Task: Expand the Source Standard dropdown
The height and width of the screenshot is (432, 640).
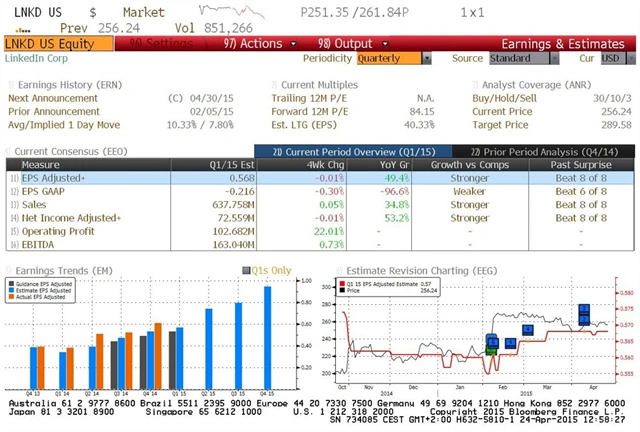Action: [524, 58]
